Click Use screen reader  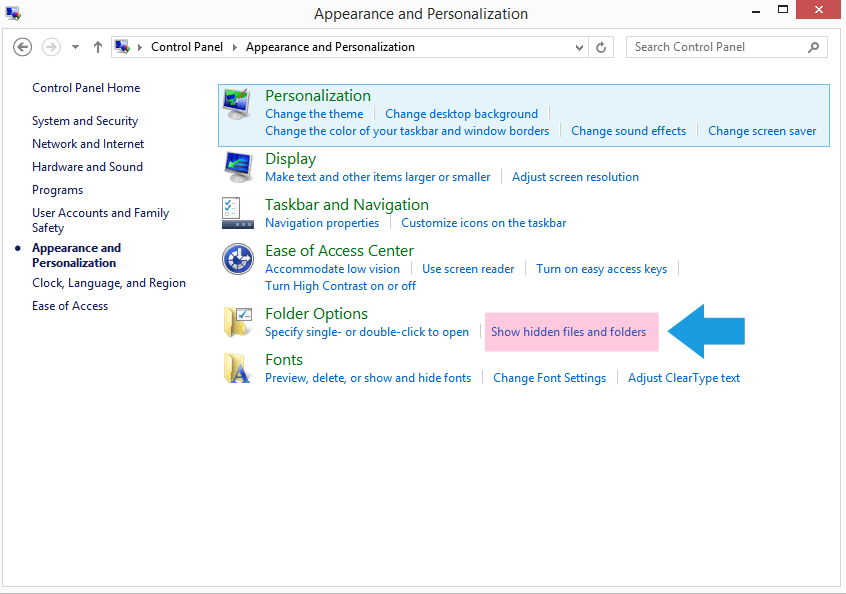coord(468,269)
